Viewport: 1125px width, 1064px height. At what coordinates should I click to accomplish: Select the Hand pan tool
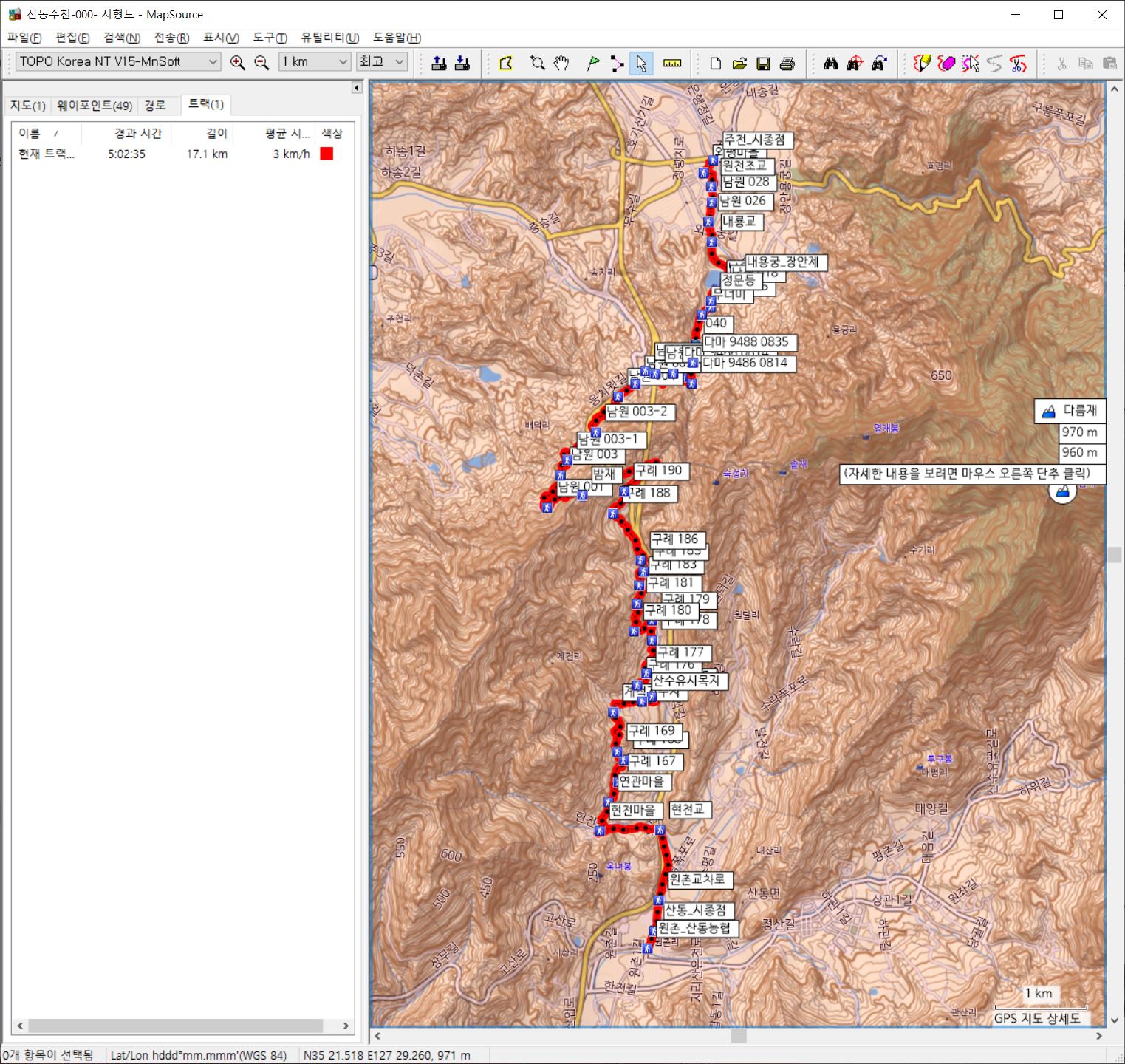coord(561,63)
